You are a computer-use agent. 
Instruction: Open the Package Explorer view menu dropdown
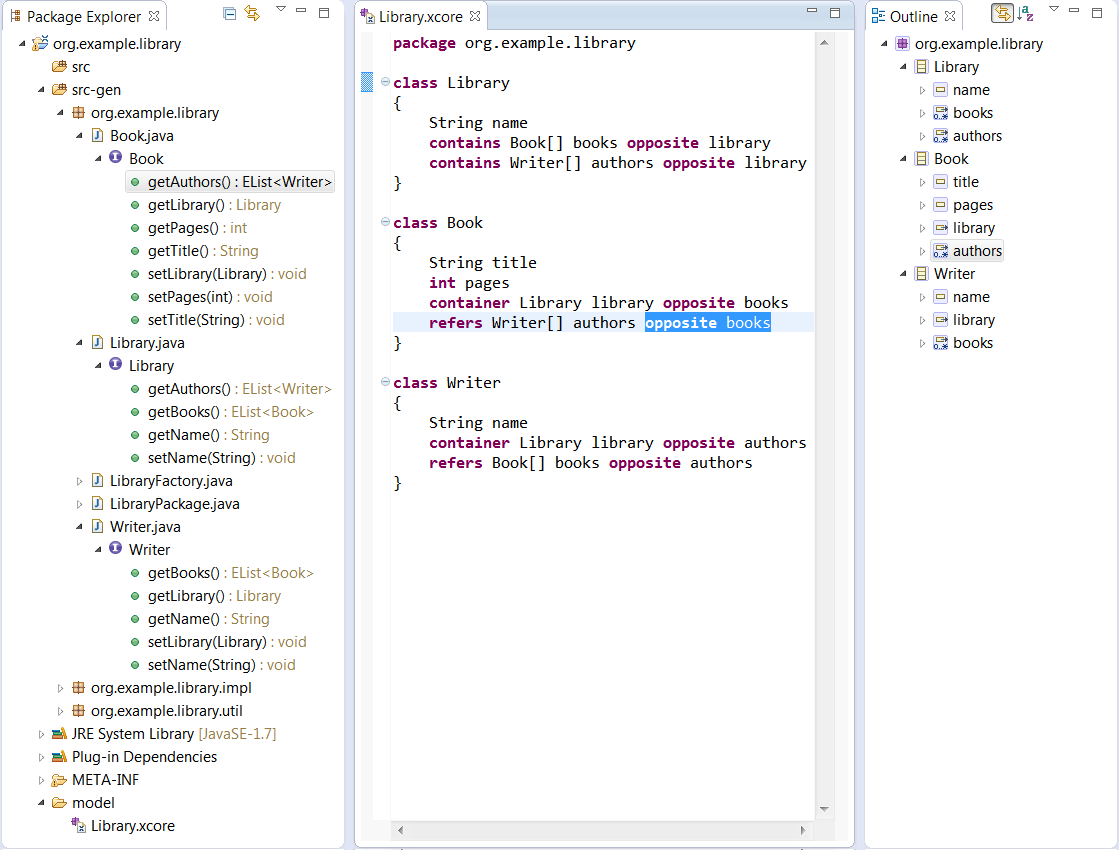pyautogui.click(x=281, y=10)
